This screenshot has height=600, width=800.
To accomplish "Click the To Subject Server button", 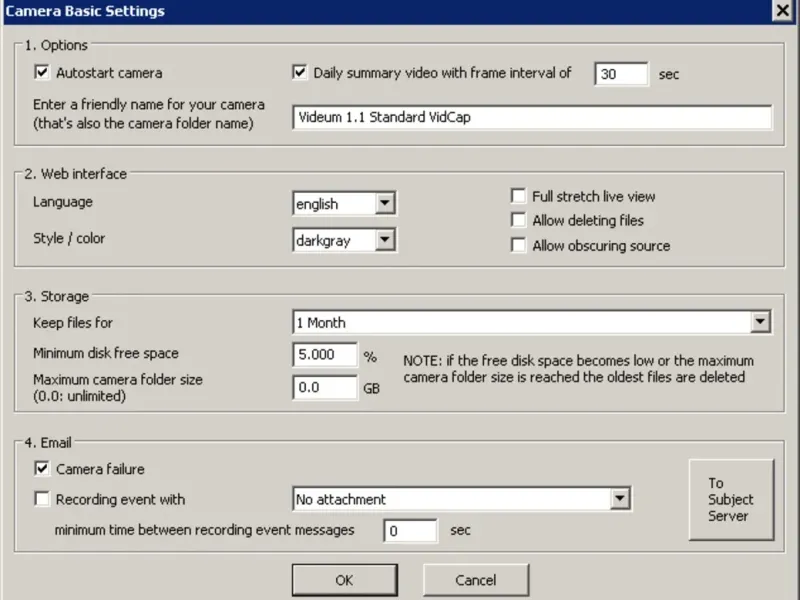I will [x=730, y=499].
